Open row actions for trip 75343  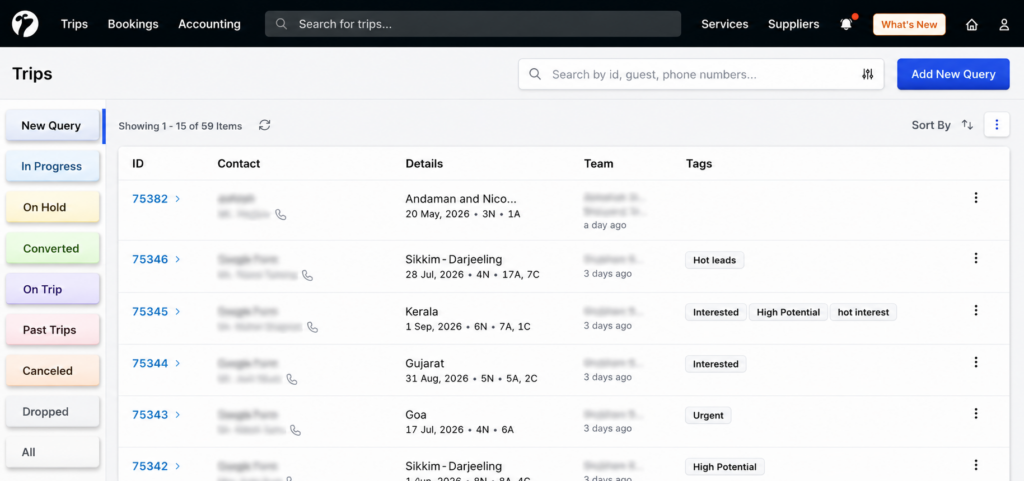(976, 413)
